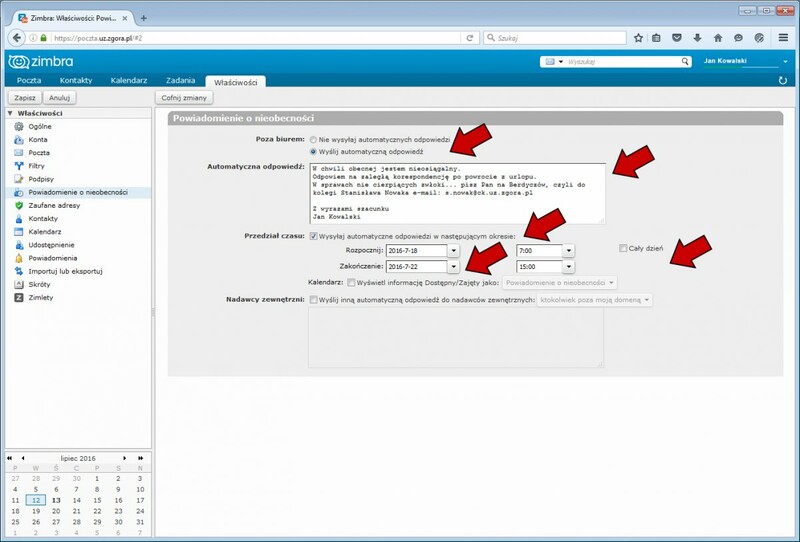Open the 15:00 end time dropdown
This screenshot has height=542, width=800.
568,267
